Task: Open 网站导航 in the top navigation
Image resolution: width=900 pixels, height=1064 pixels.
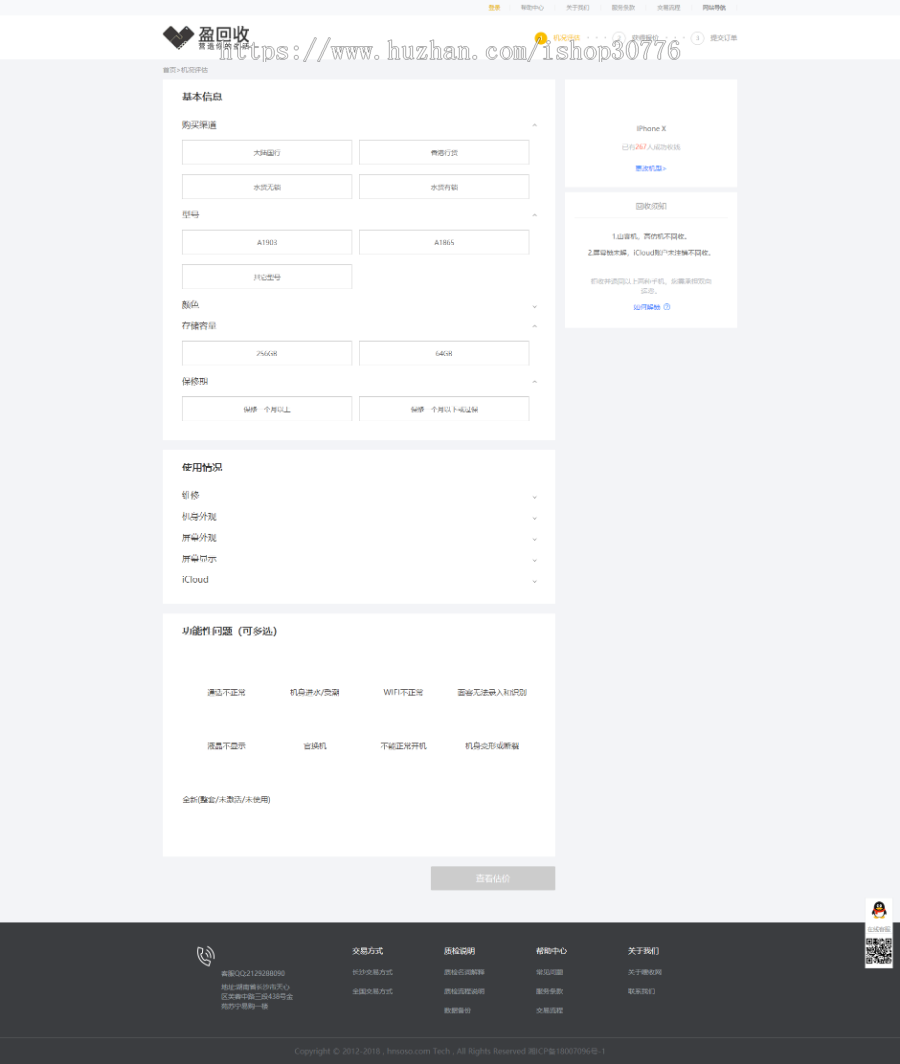Action: [714, 7]
